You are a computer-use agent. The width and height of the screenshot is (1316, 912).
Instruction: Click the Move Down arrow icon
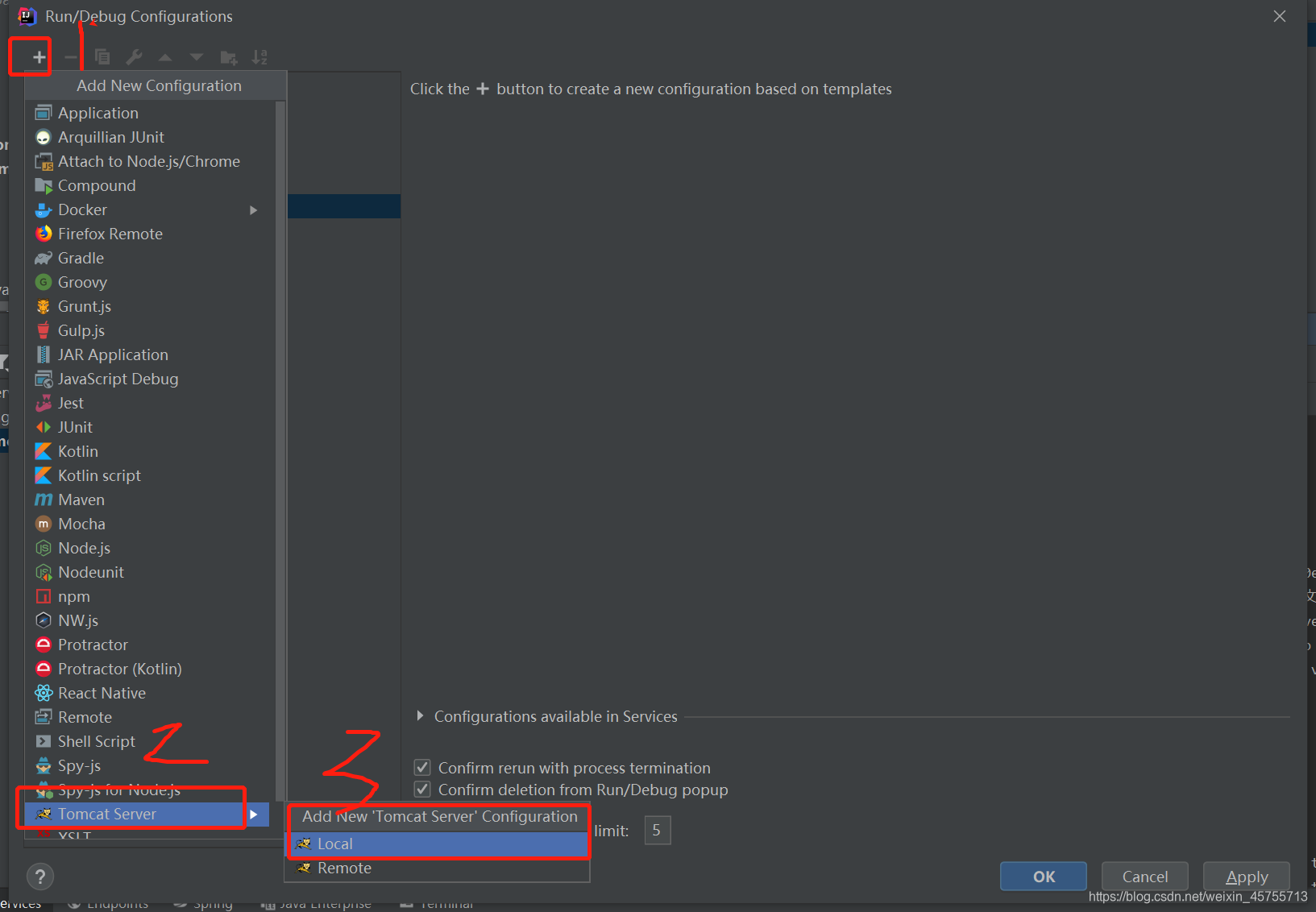197,57
